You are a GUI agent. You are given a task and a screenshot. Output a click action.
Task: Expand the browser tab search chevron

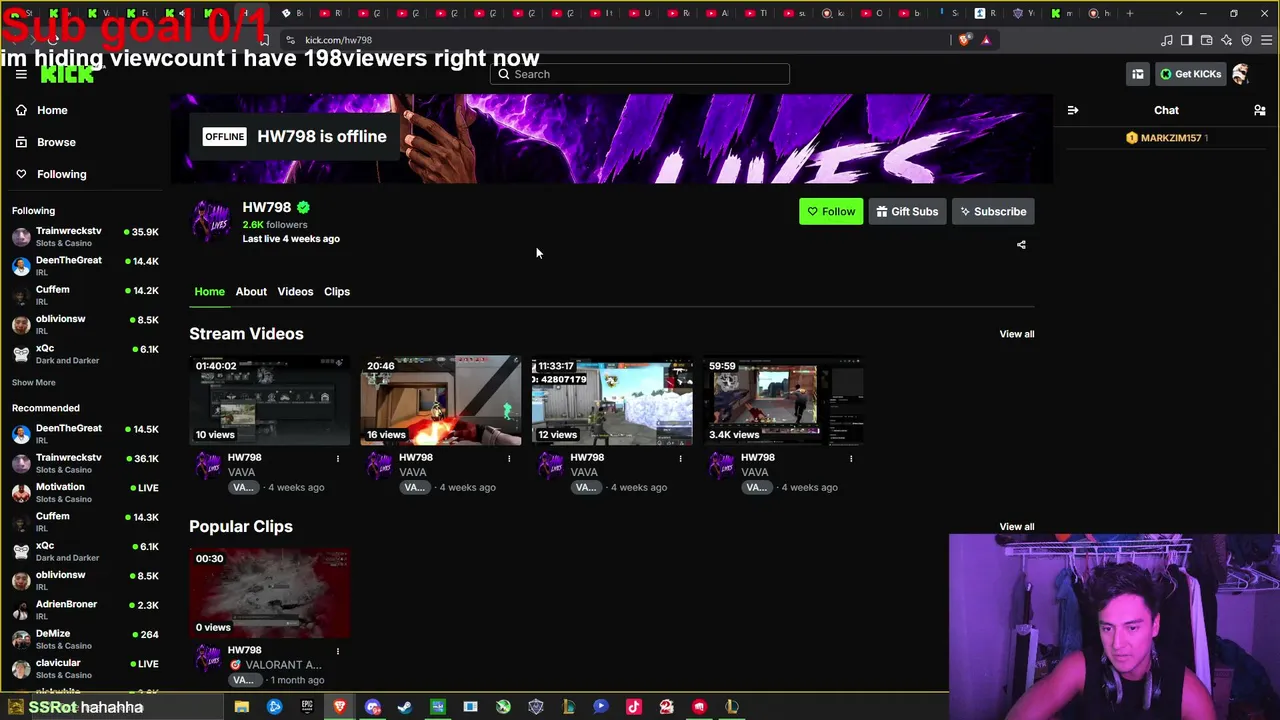[x=1179, y=13]
